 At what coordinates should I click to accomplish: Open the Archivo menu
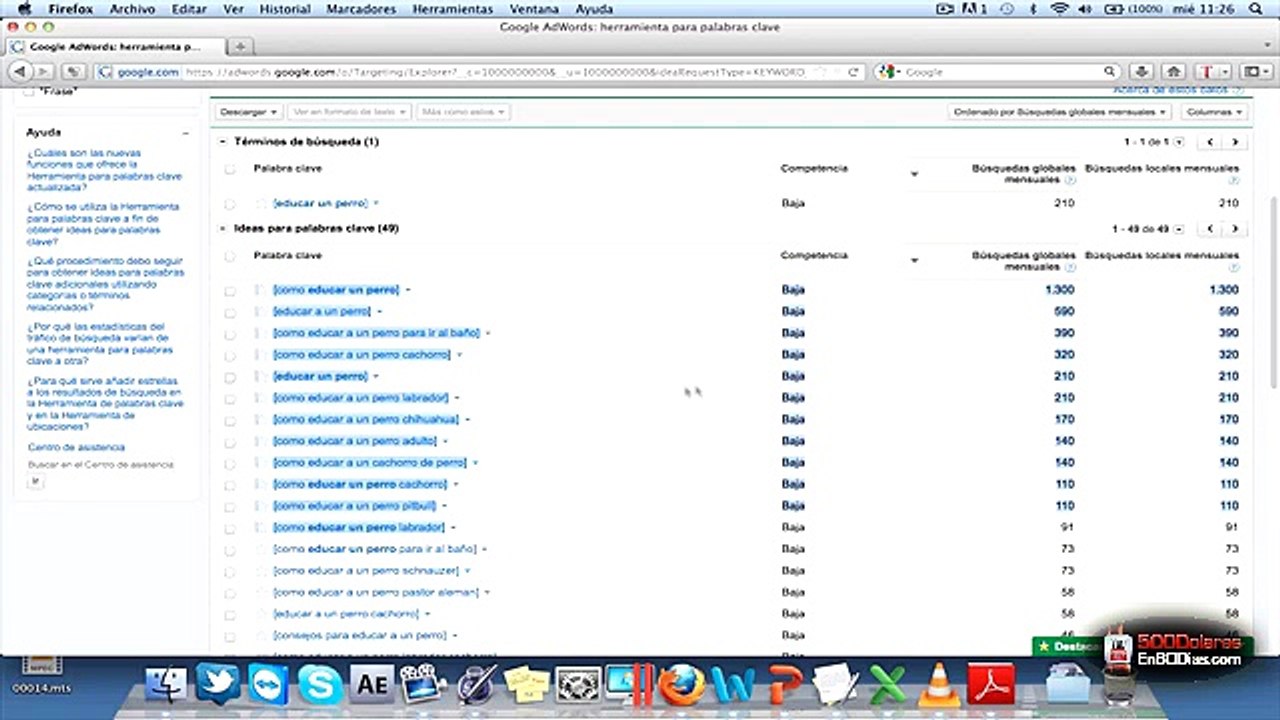(132, 9)
